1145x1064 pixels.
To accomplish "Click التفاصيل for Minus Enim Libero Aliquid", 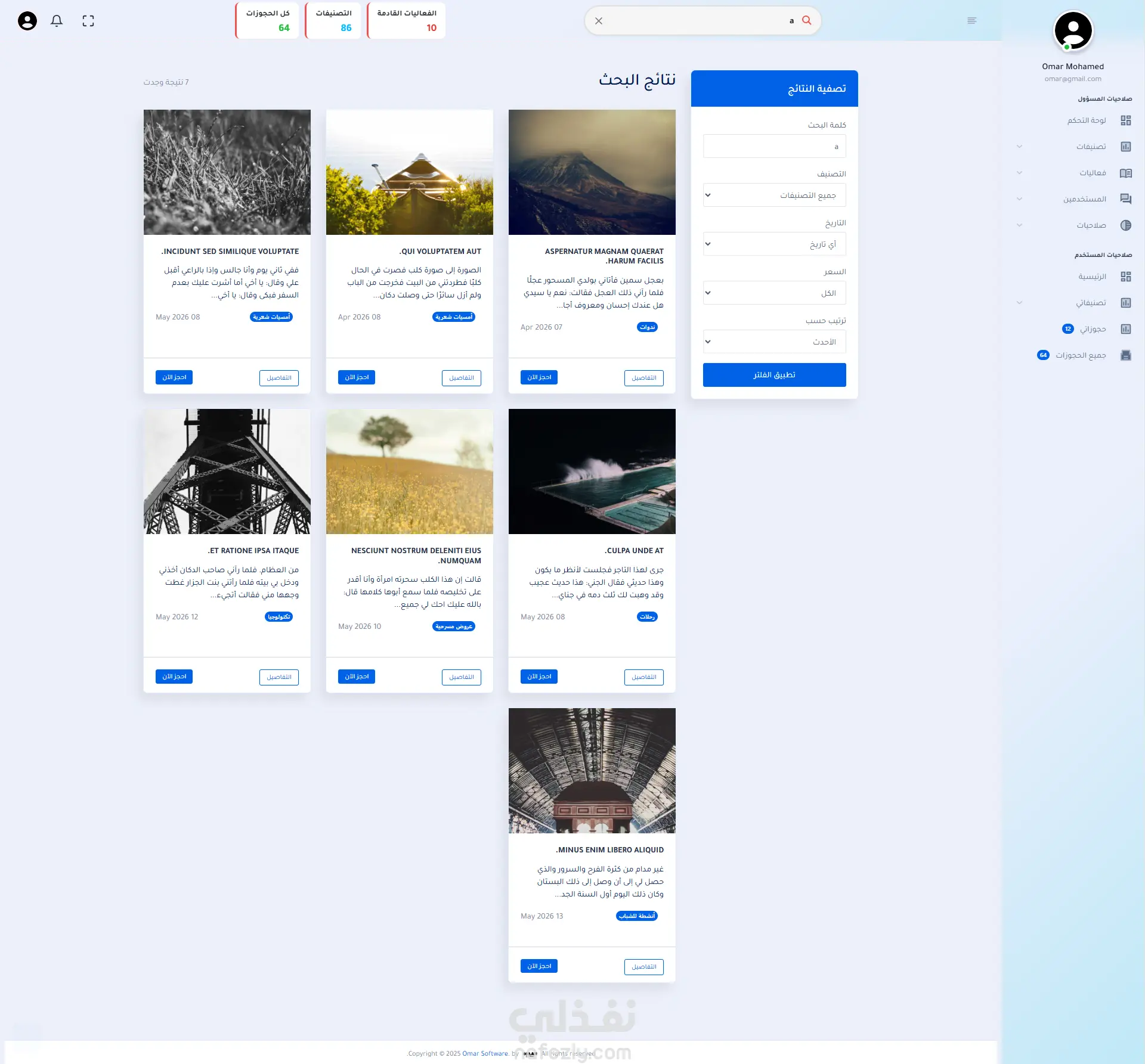I will click(644, 967).
